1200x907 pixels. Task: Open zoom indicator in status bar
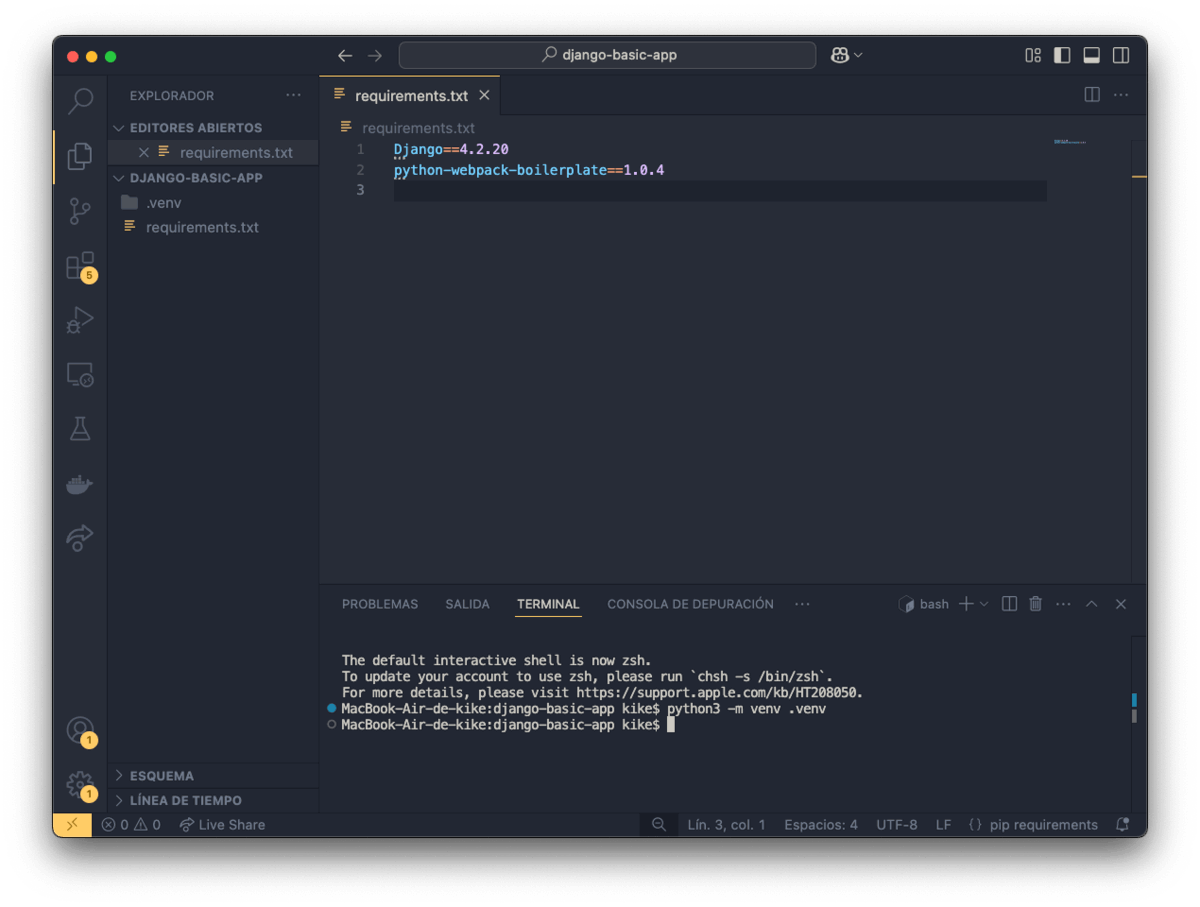point(659,825)
